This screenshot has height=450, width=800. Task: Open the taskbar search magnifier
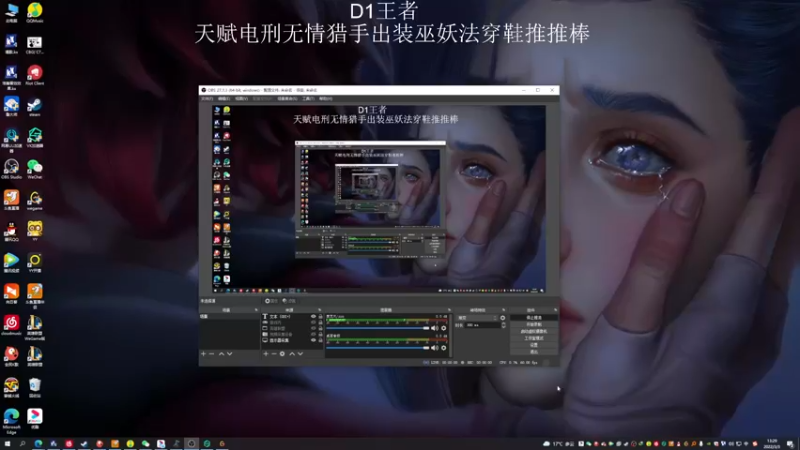[x=22, y=444]
